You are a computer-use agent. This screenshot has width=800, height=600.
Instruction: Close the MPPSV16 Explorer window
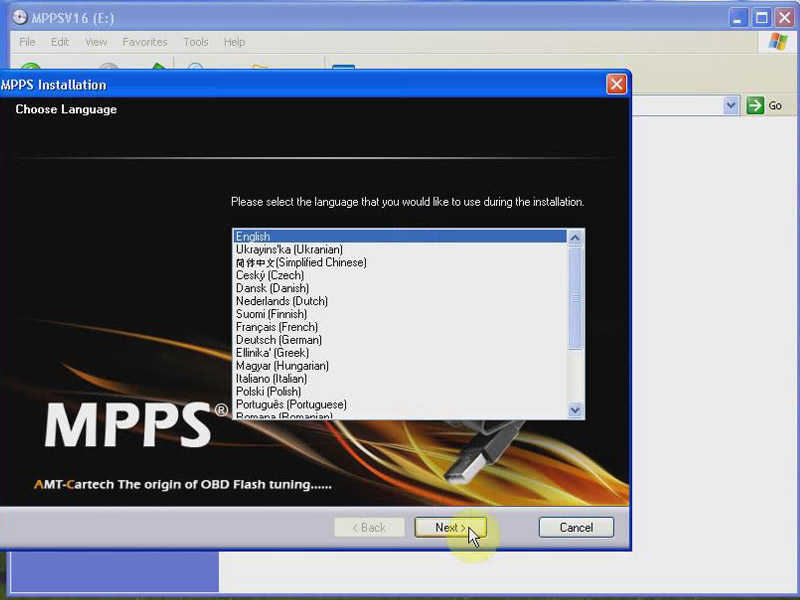point(785,18)
